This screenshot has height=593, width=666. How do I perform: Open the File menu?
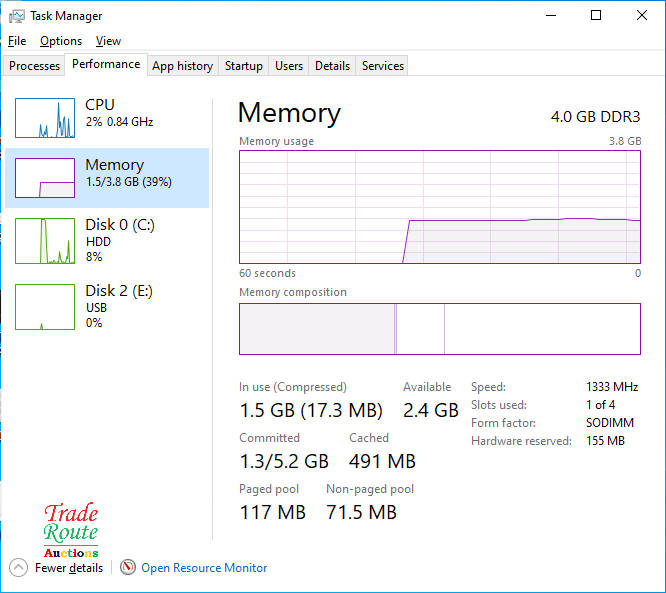coord(17,41)
